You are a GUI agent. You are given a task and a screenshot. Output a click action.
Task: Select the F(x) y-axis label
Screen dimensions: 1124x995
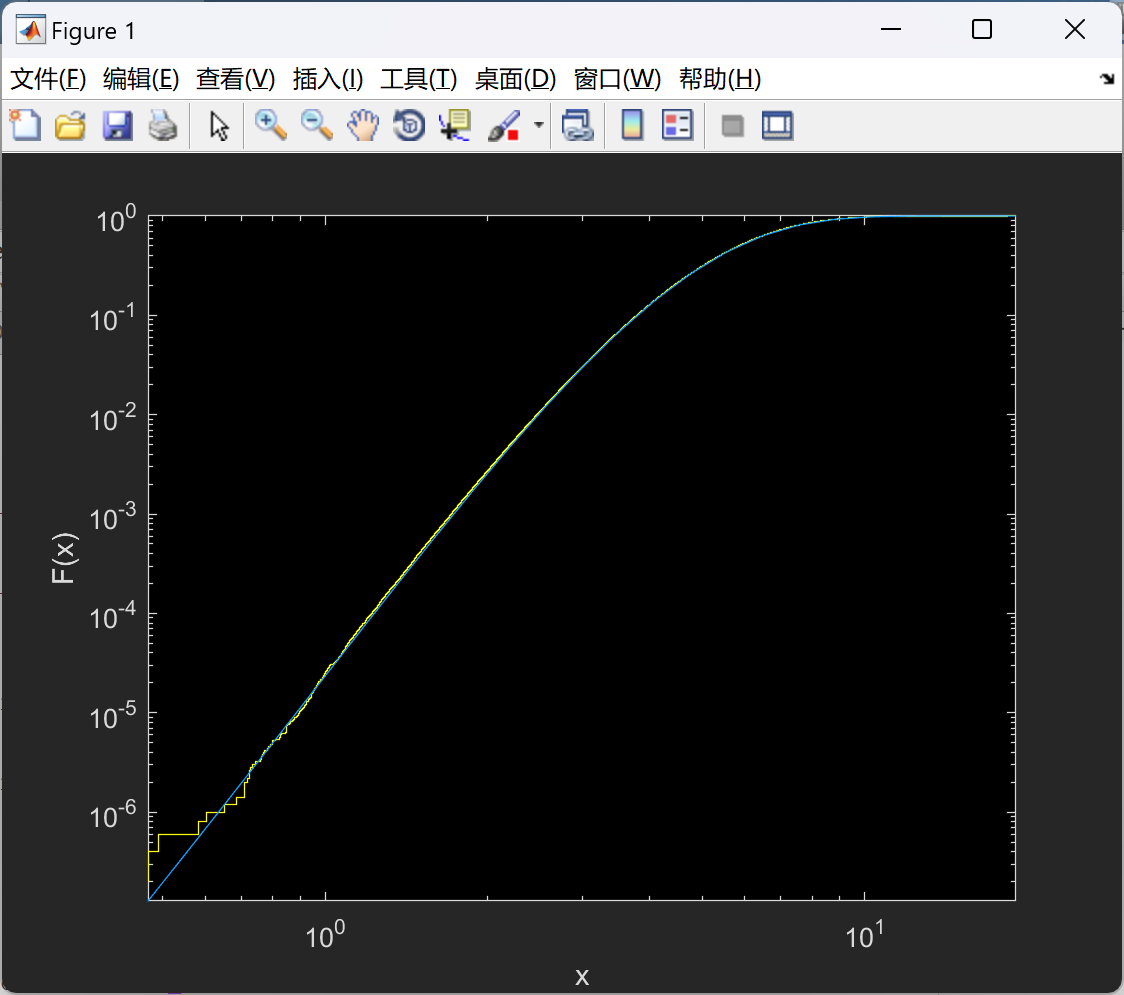[x=63, y=558]
